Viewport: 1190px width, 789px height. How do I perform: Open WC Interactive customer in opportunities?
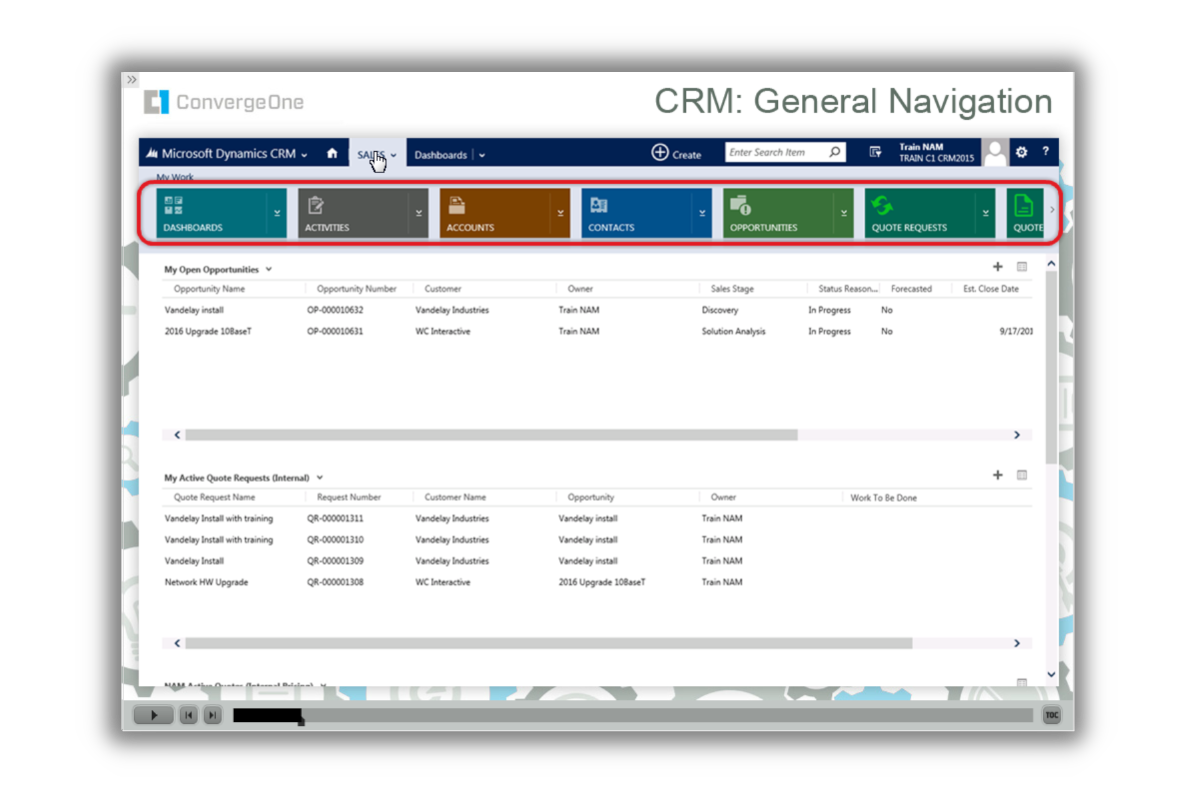442,332
